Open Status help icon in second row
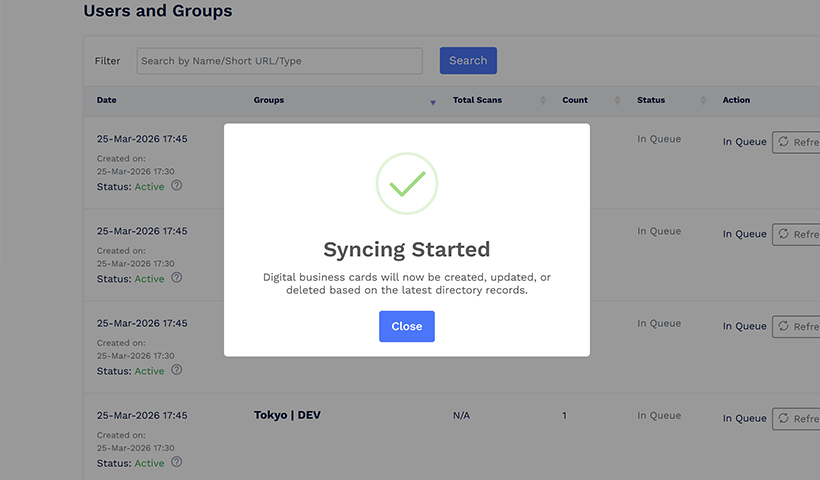Screen dimensions: 820x480 [x=177, y=278]
